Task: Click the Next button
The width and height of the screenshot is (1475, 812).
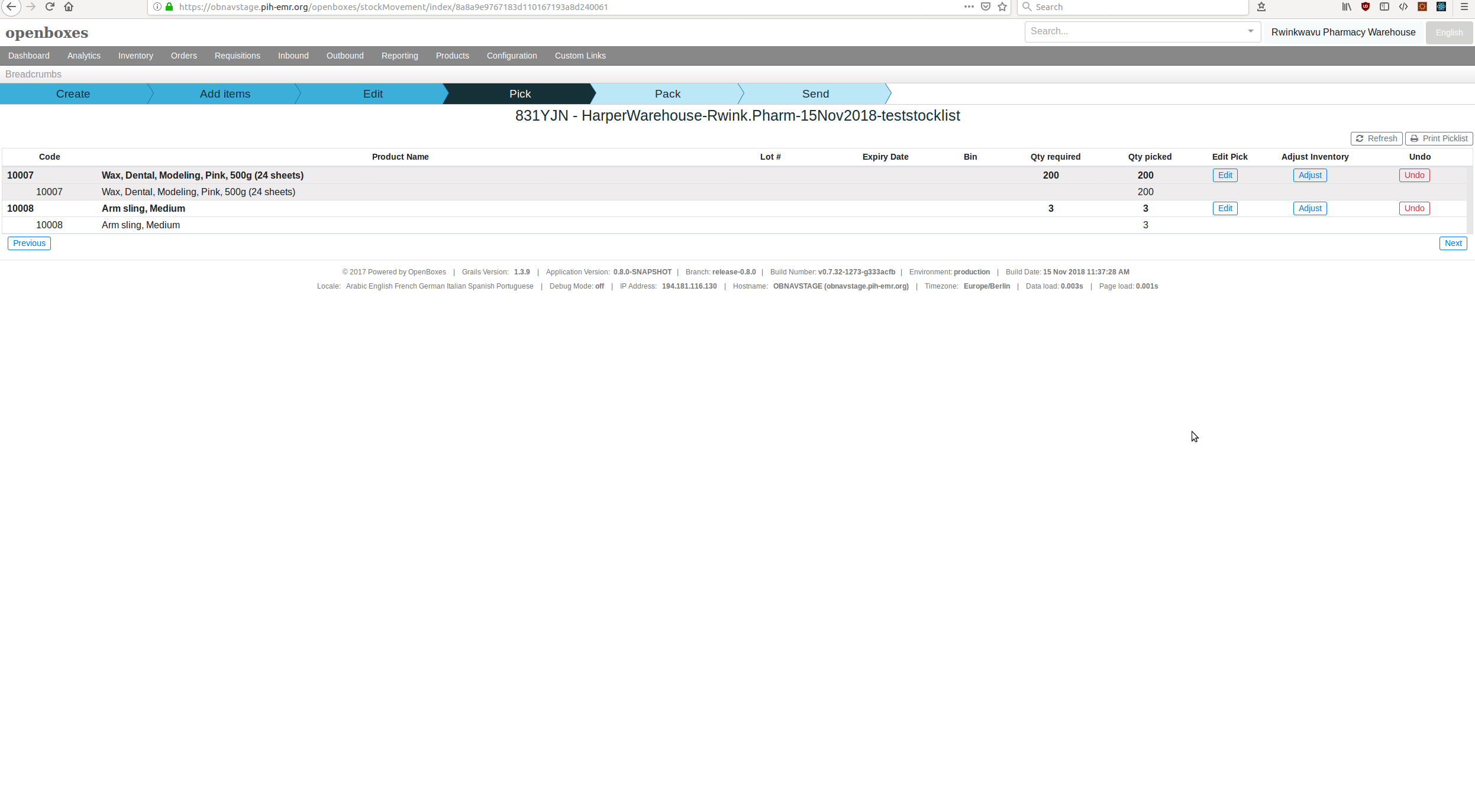Action: (x=1453, y=243)
